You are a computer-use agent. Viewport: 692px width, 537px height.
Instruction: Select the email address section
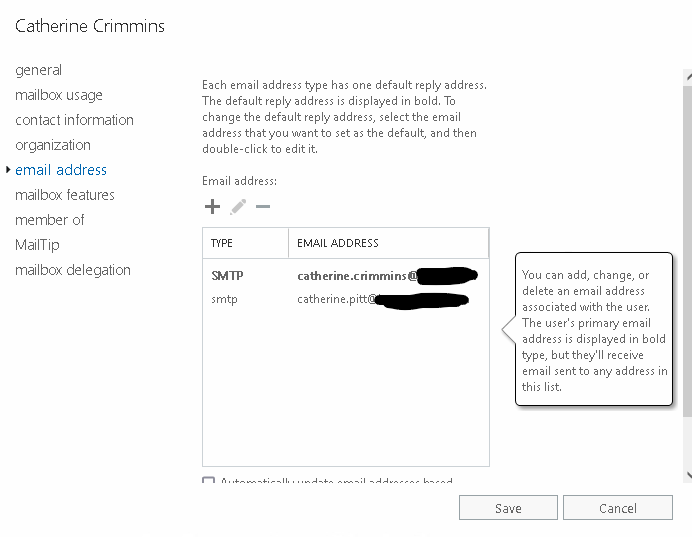tap(61, 170)
